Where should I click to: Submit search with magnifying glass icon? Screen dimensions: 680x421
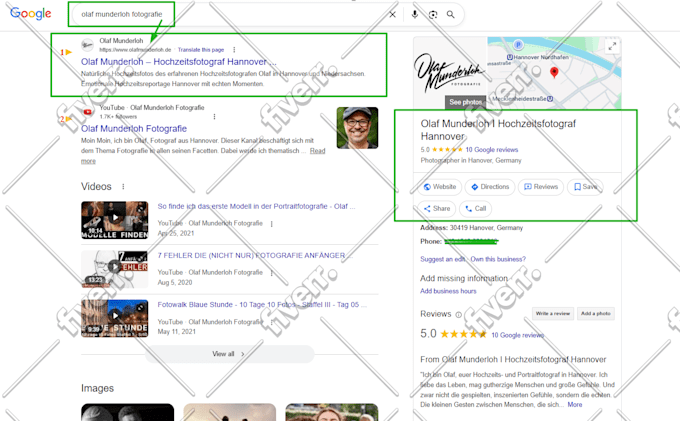click(451, 15)
